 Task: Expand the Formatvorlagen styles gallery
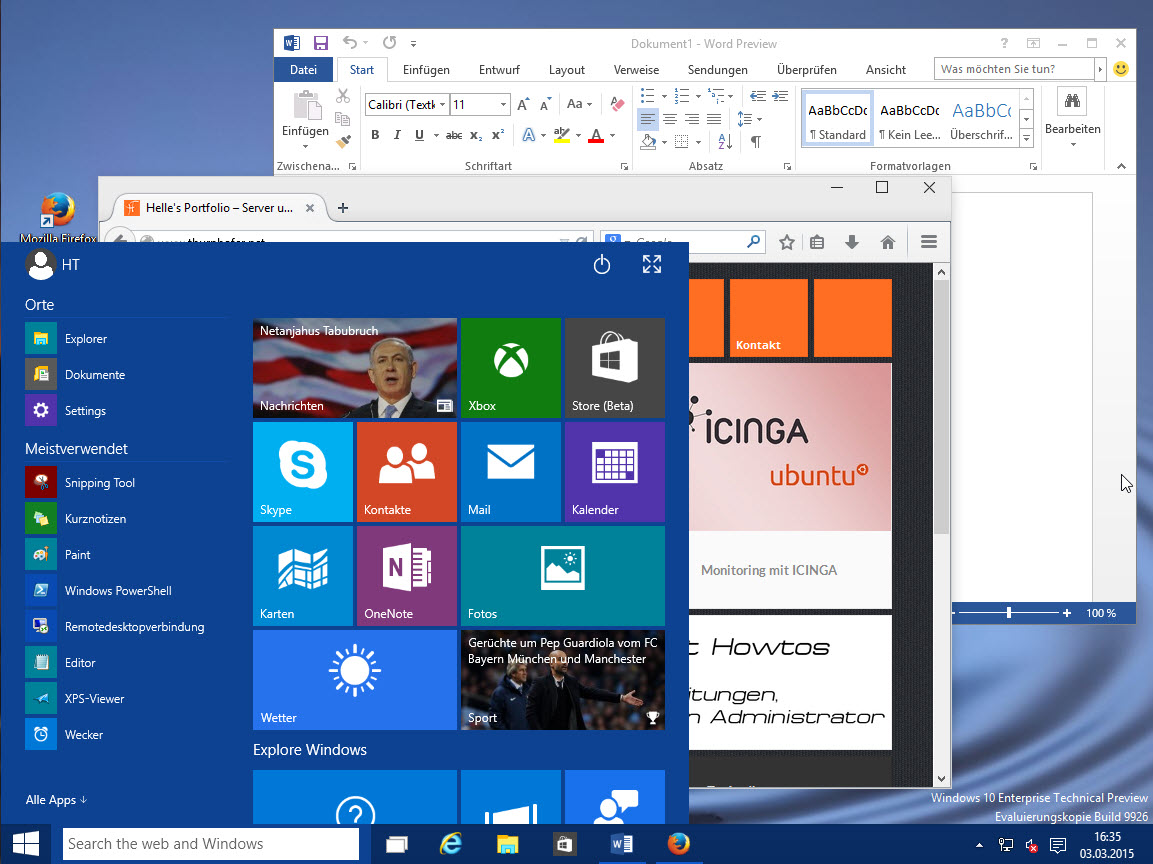[x=1027, y=138]
